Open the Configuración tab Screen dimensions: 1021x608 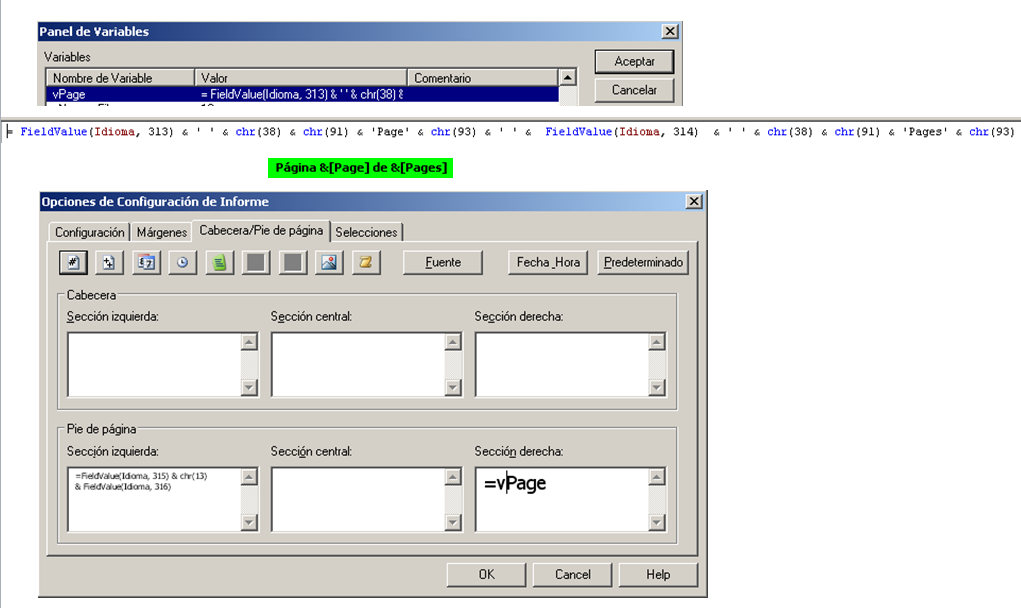[89, 232]
